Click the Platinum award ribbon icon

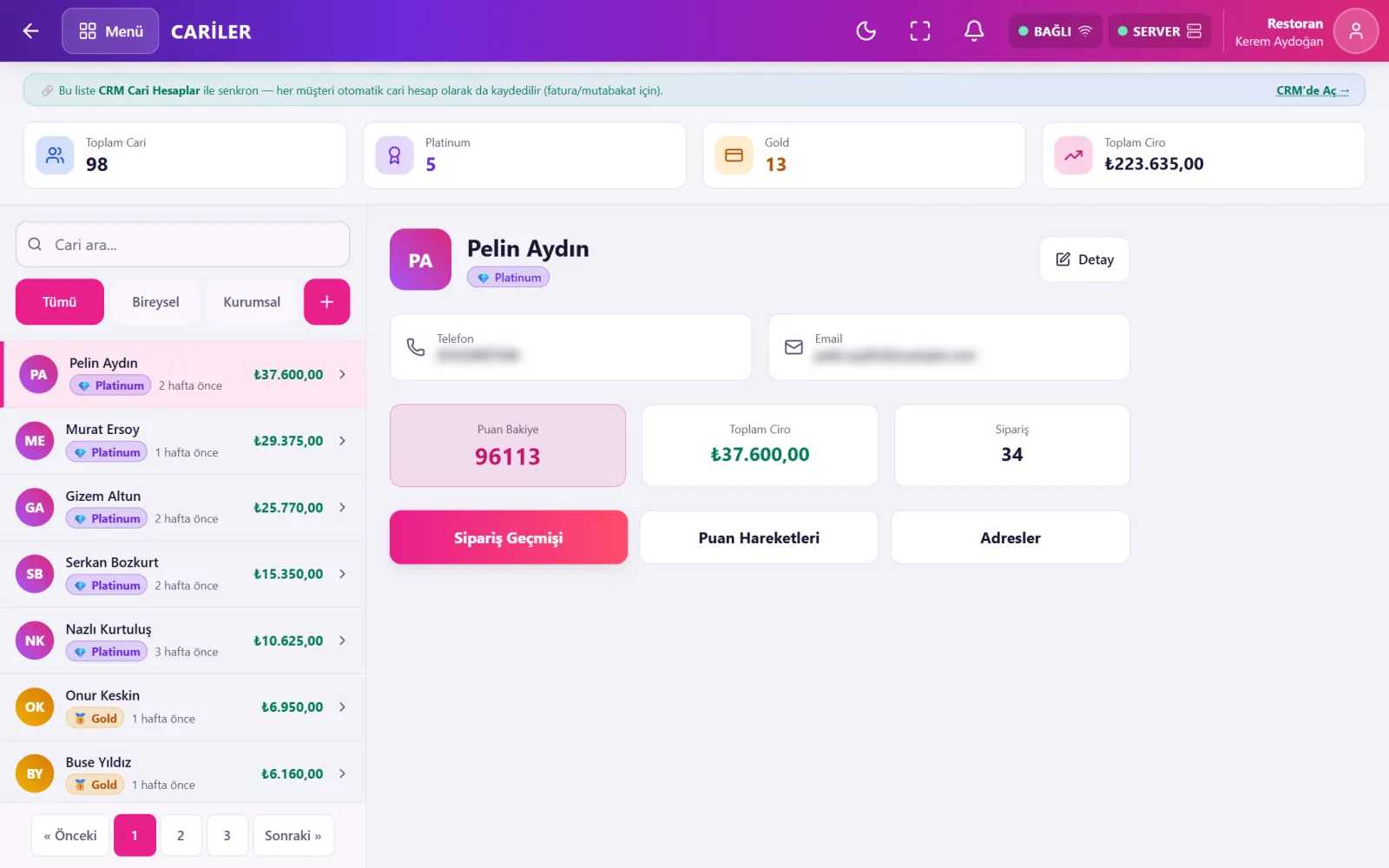click(394, 155)
